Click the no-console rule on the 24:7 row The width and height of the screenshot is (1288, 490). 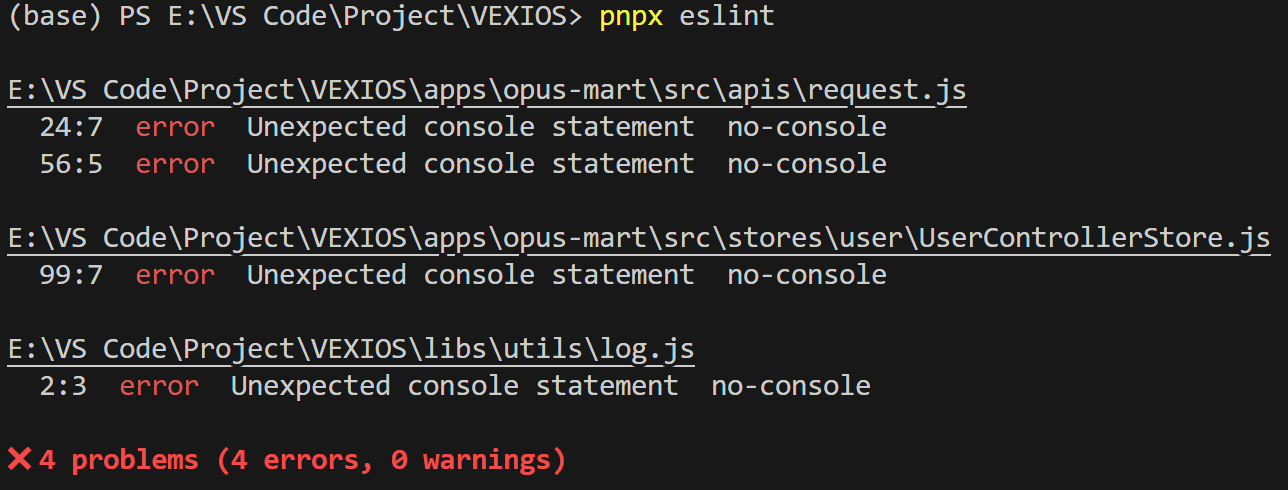click(806, 127)
